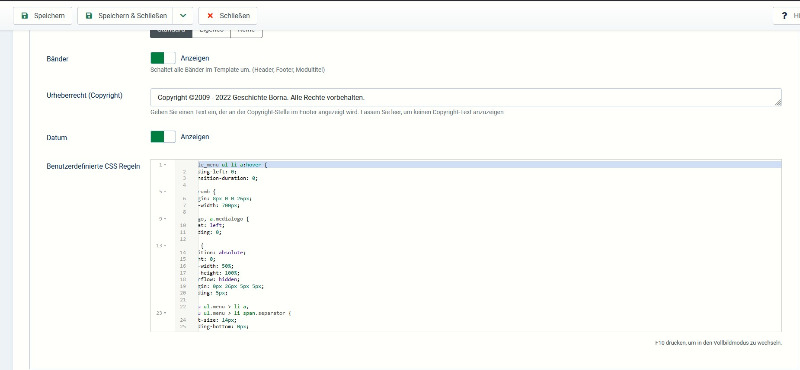Click the 'Datum' field label
The width and height of the screenshot is (800, 370).
(x=57, y=137)
